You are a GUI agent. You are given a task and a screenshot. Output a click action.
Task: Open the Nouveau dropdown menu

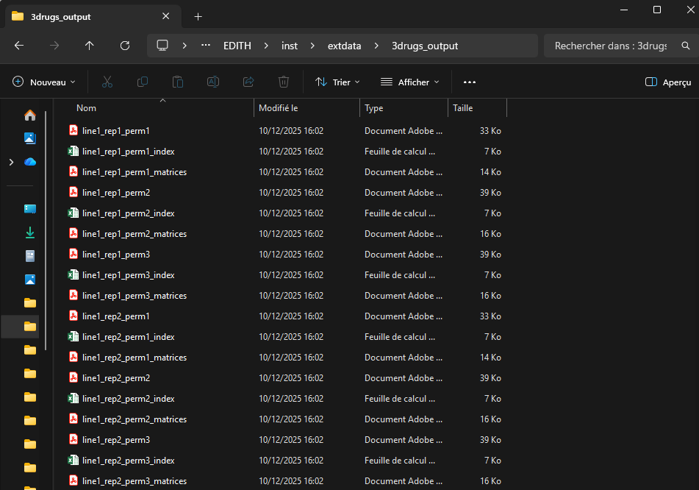[44, 82]
